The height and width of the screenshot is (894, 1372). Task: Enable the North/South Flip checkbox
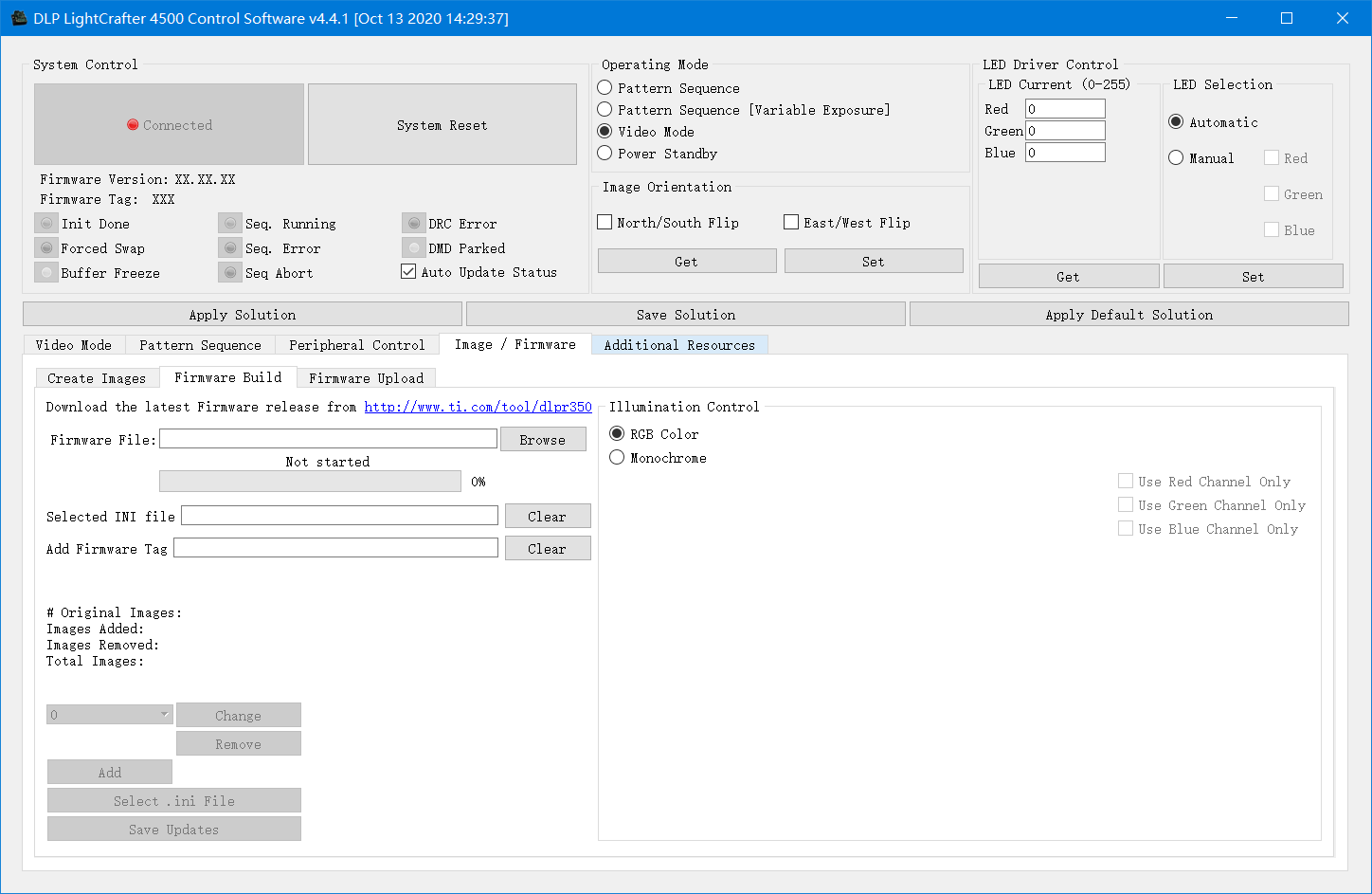605,223
